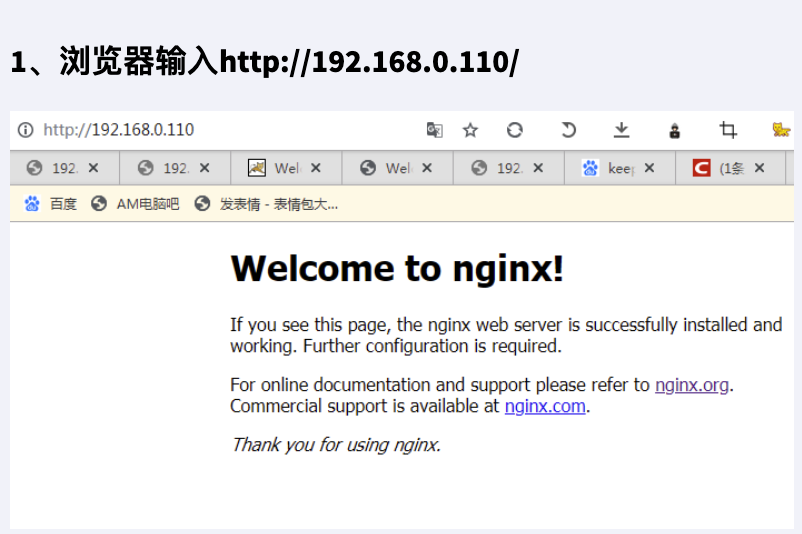Click the globe icon beside 发表情 bookmark
Image resolution: width=802 pixels, height=534 pixels.
pos(202,204)
